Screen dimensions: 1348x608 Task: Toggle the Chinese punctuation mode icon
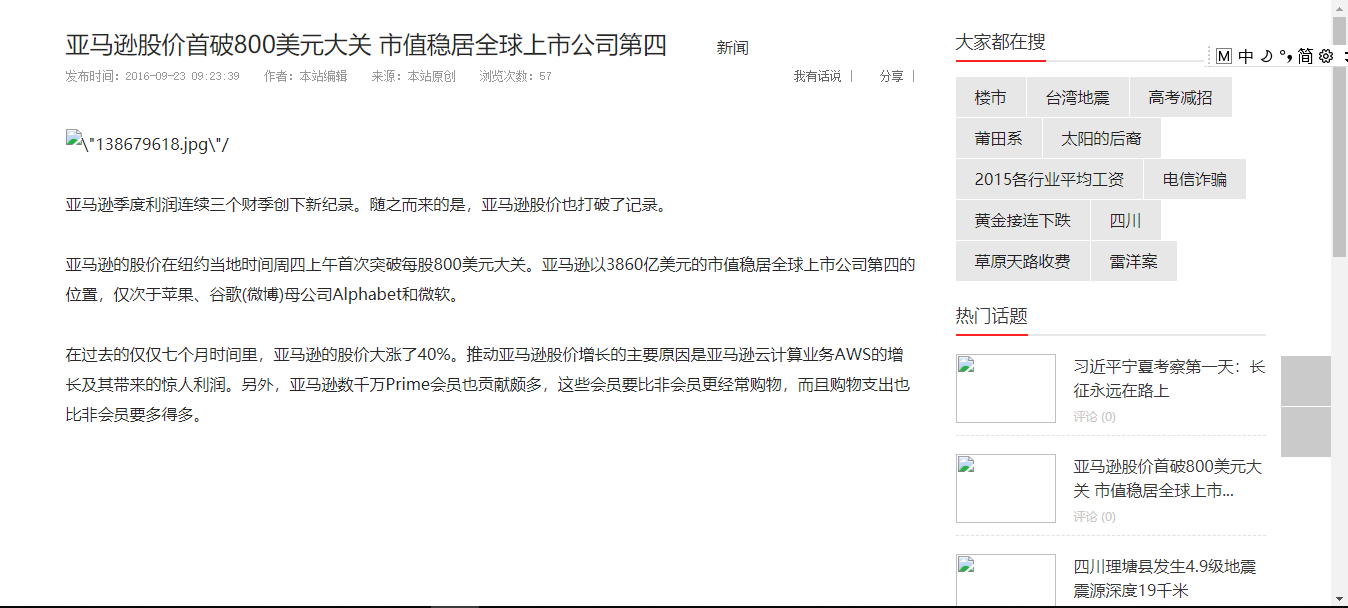point(1285,56)
